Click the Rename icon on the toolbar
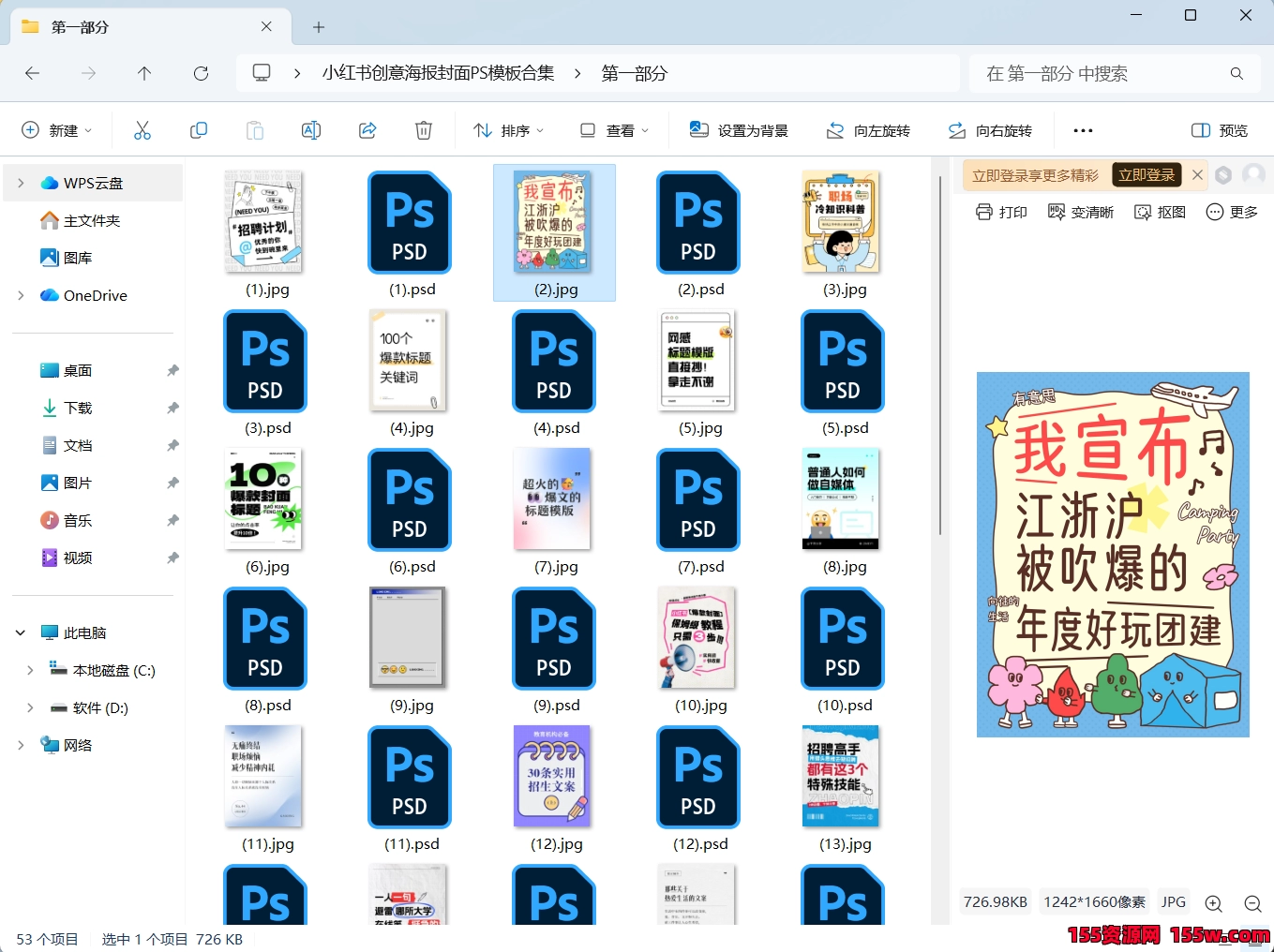 311,130
